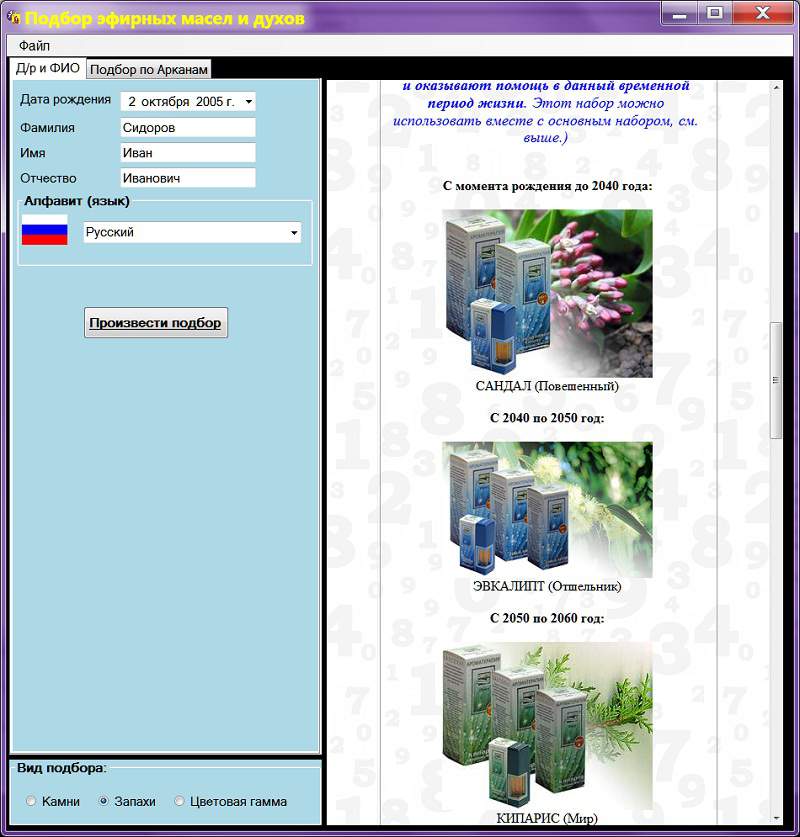This screenshot has width=800, height=837.
Task: Switch to the Д/р и ФИО tab
Action: (x=47, y=68)
